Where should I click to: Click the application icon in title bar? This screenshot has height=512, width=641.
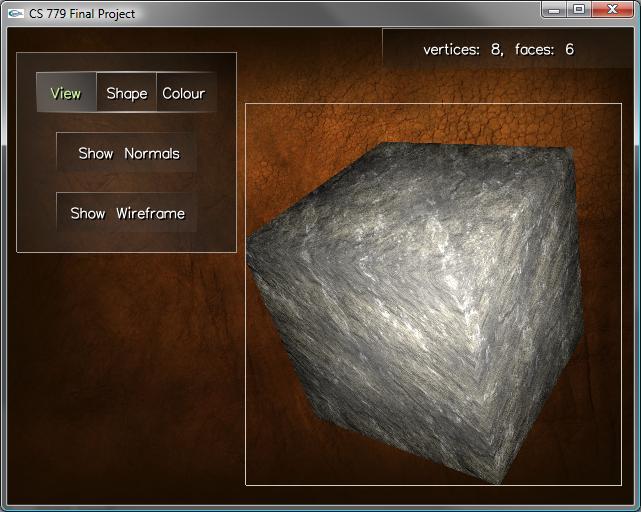coord(15,14)
